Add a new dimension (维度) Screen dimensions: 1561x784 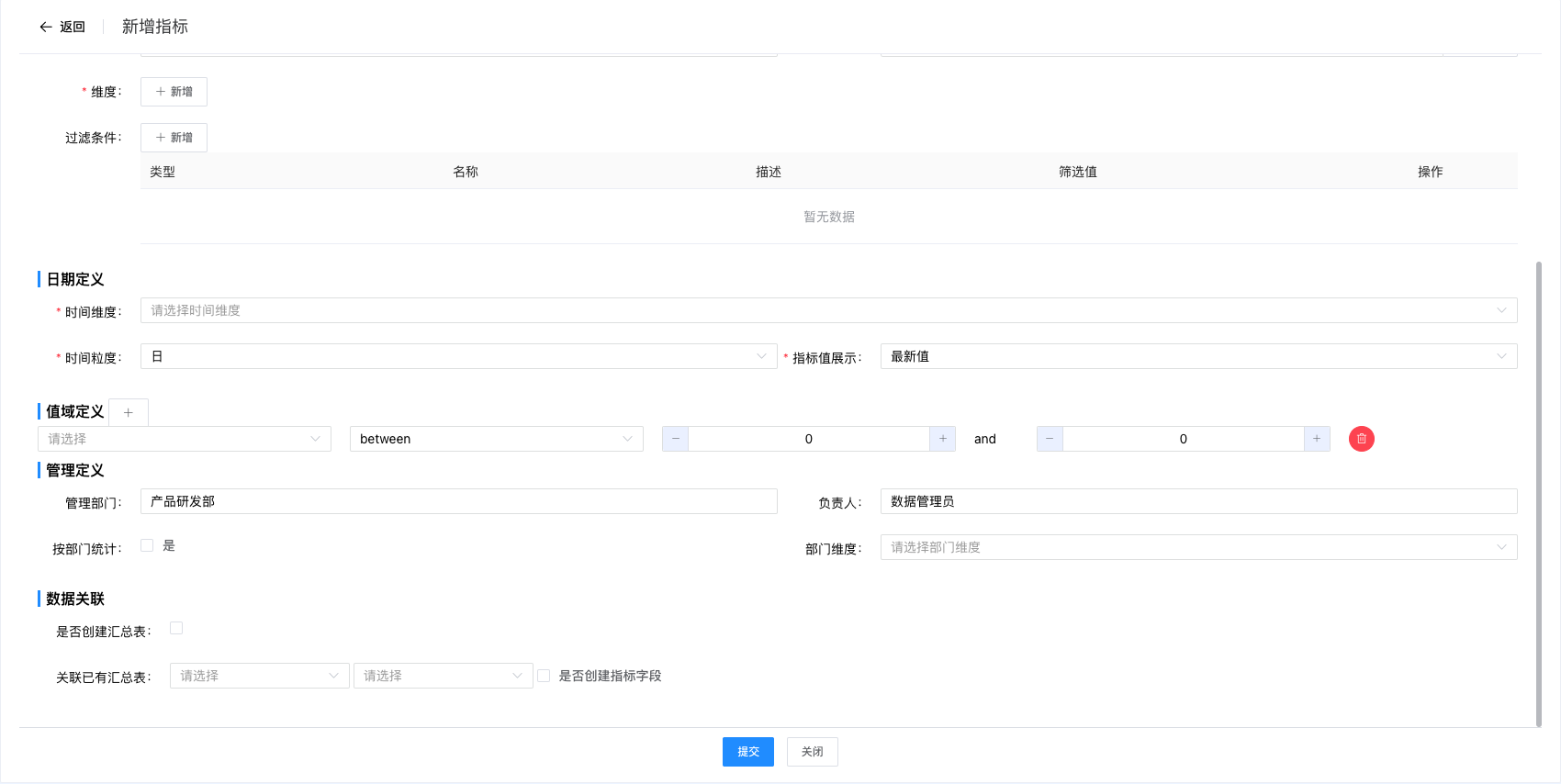coord(174,92)
